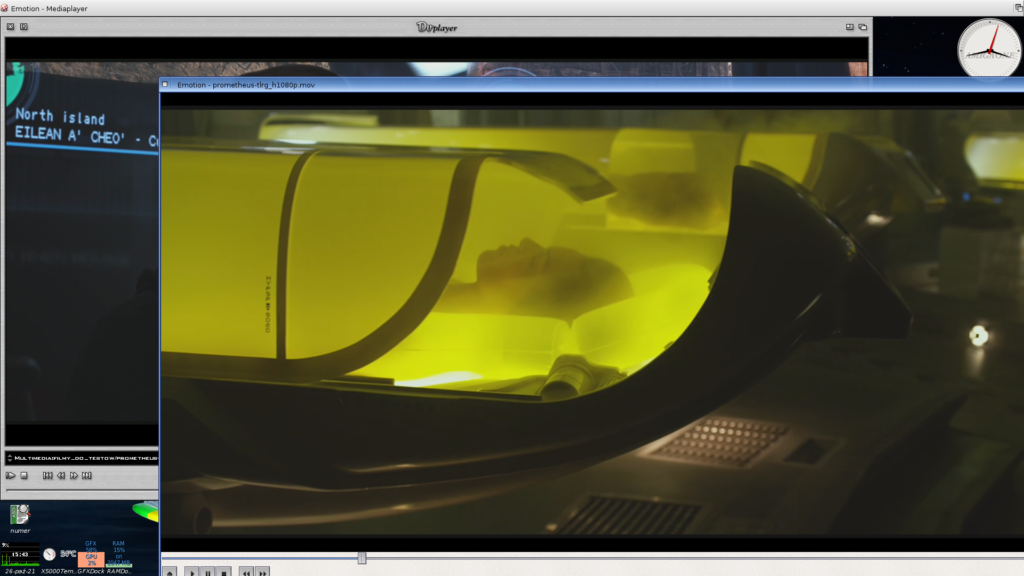Skip to next track in DVplayer
Image resolution: width=1024 pixels, height=576 pixels.
87,475
